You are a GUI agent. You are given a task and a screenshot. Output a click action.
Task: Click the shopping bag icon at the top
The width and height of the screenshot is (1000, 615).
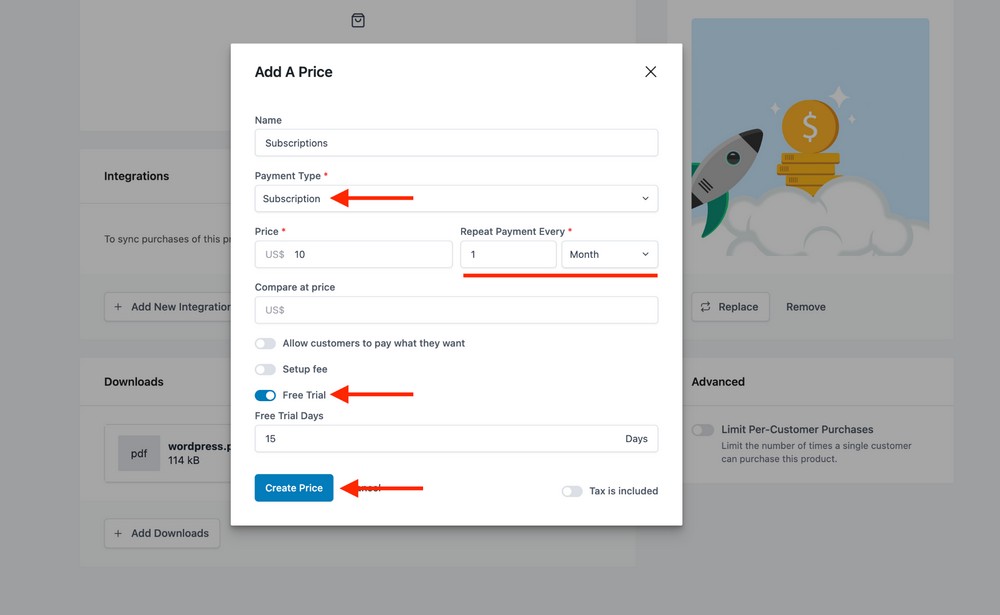coord(357,19)
